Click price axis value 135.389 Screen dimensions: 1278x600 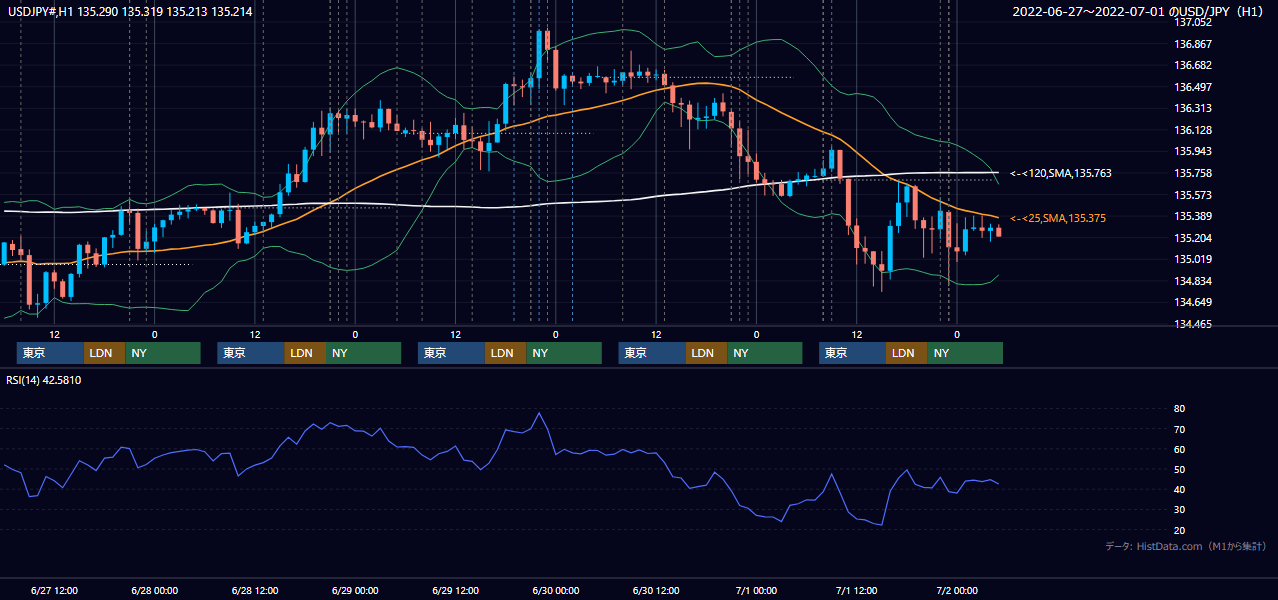pyautogui.click(x=1193, y=216)
